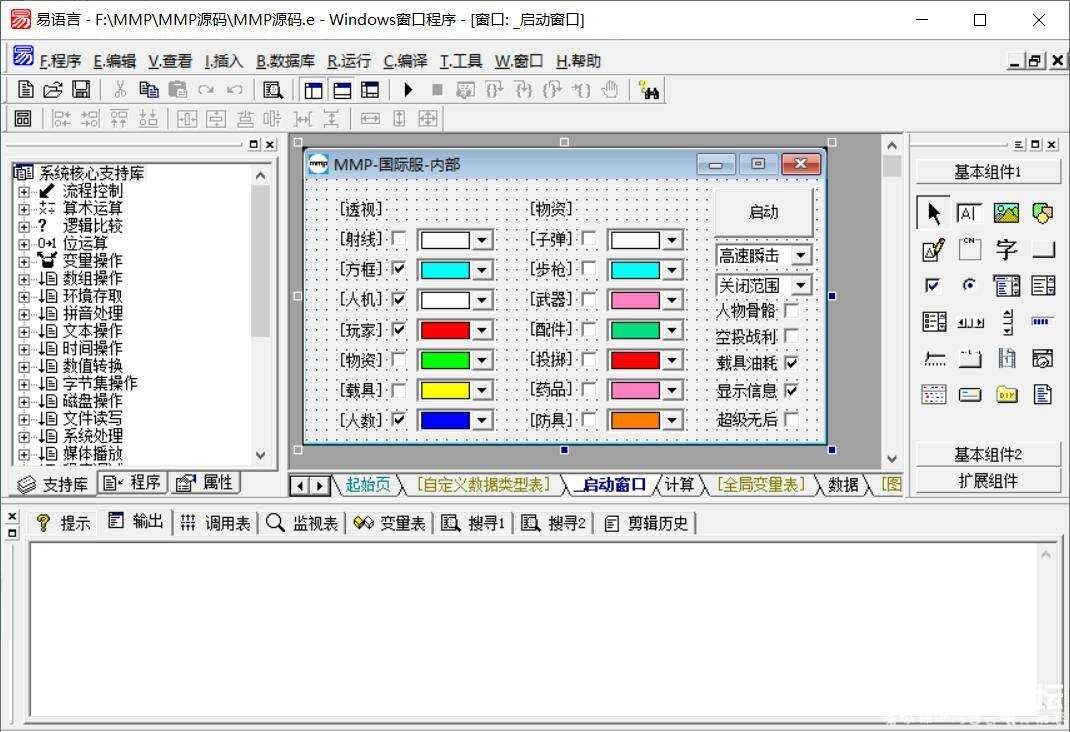Select the pencil drawing board component icon

[x=933, y=250]
